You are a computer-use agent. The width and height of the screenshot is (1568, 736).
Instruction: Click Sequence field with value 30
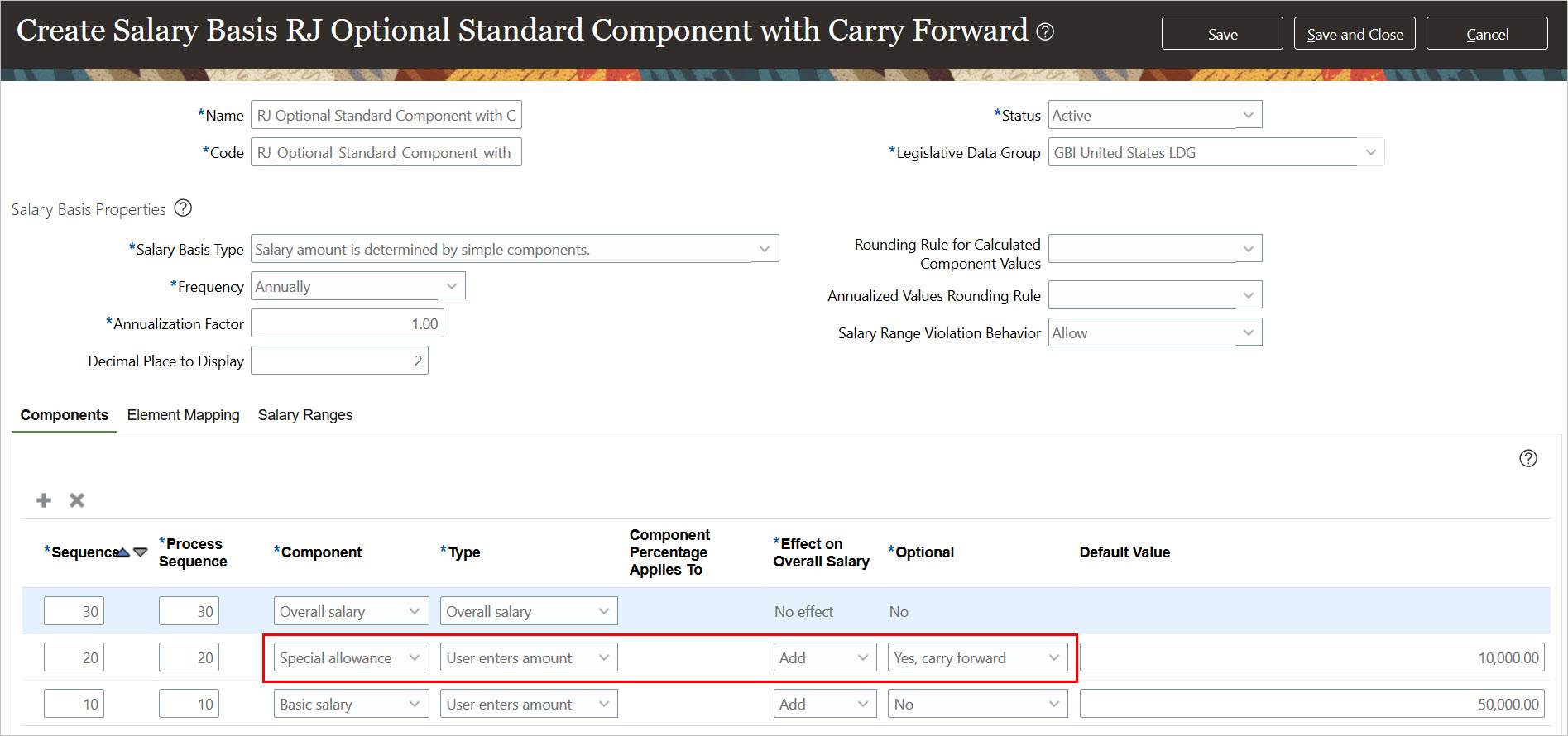74,611
